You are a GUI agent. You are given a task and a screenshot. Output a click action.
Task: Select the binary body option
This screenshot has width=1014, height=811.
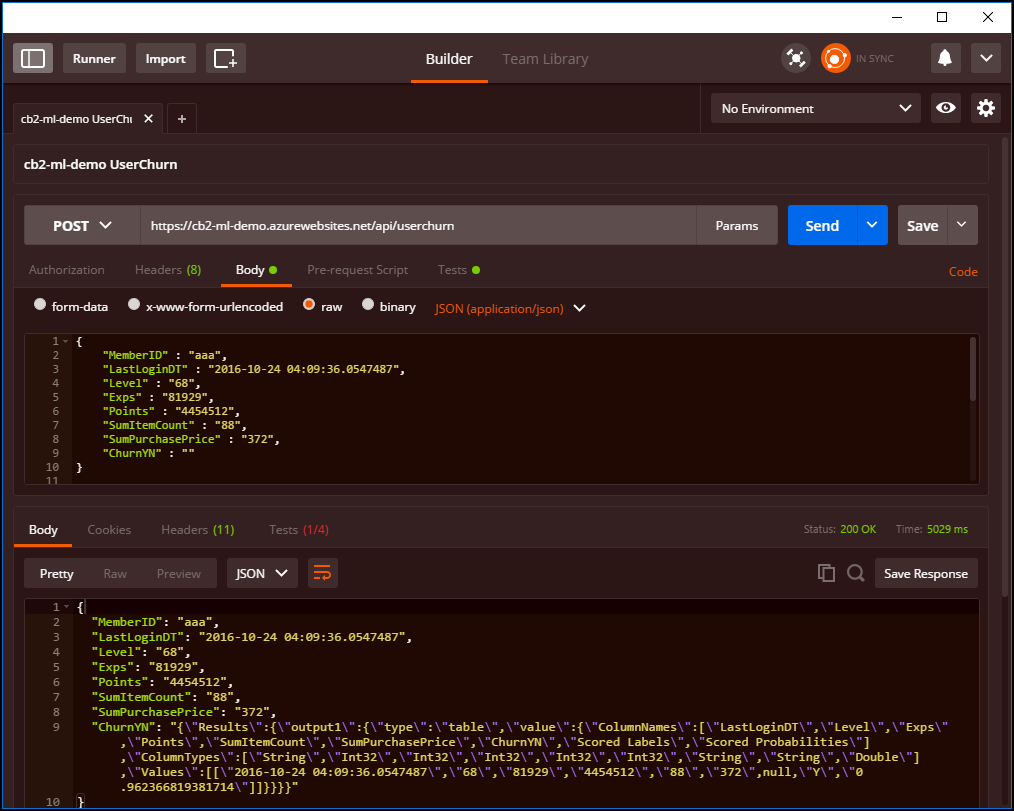coord(368,304)
